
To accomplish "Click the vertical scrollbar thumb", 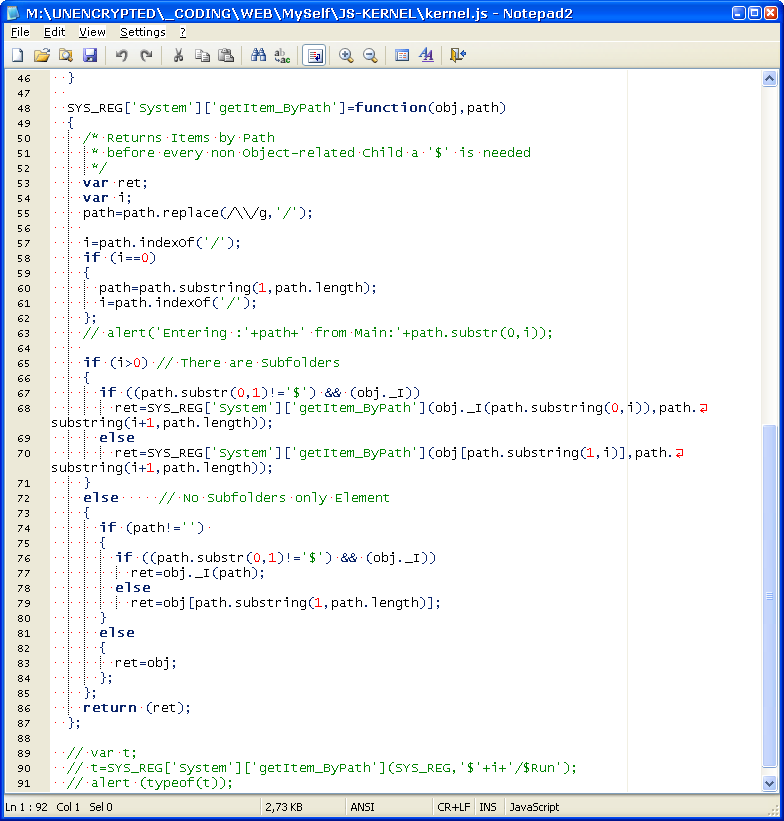I will click(769, 596).
